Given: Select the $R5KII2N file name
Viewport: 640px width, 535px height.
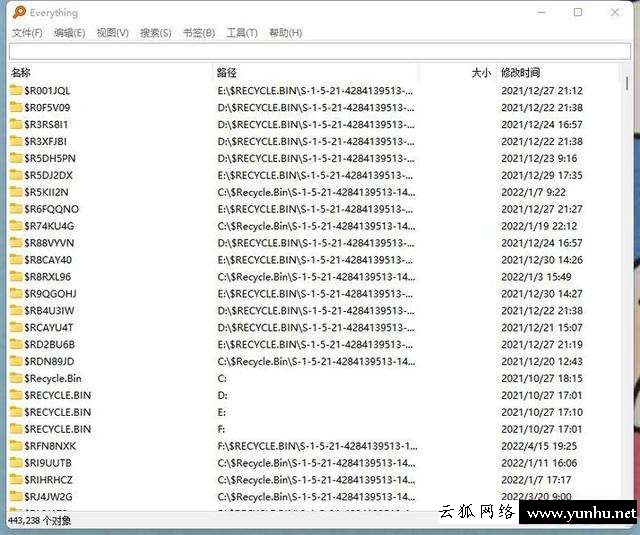Looking at the screenshot, I should pos(46,192).
